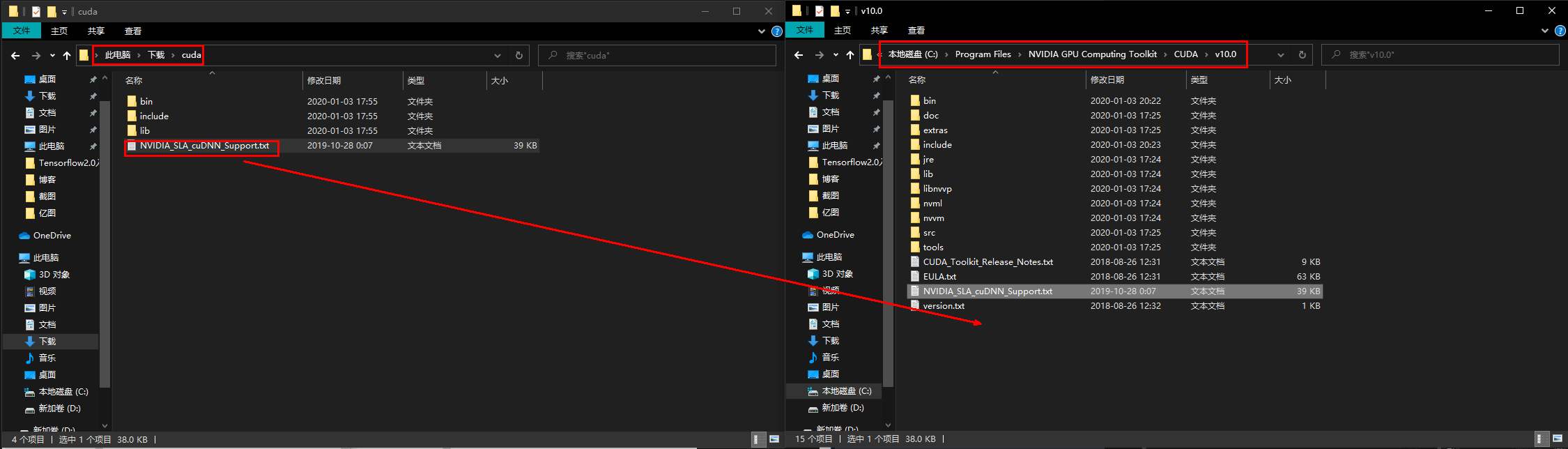Viewport: 1568px width, 449px height.
Task: Open help in cuda window
Action: pos(777,31)
